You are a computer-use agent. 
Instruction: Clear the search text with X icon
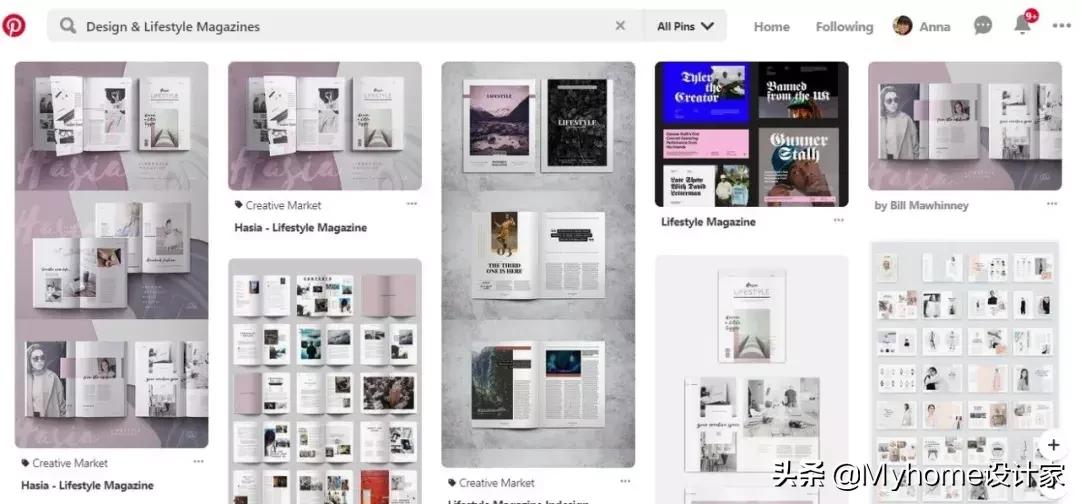(x=620, y=25)
